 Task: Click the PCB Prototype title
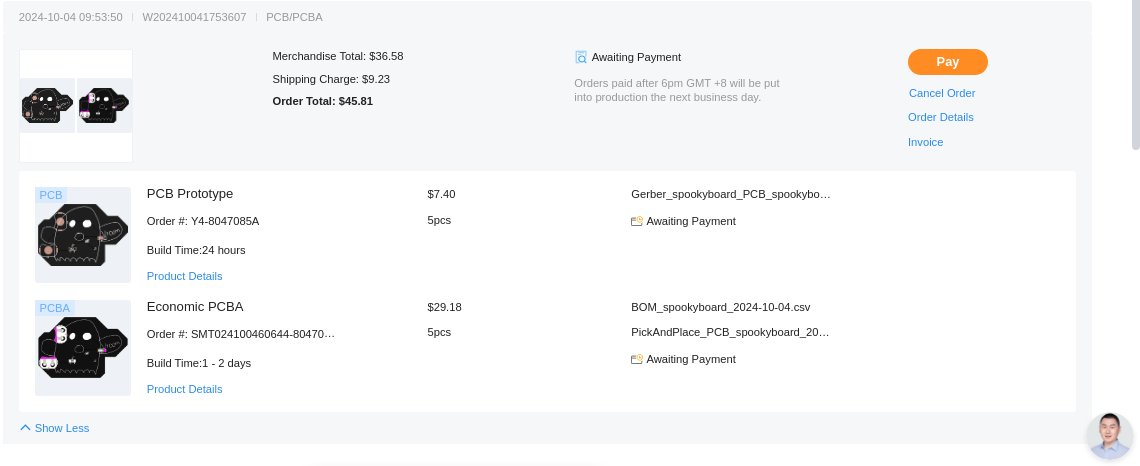190,193
